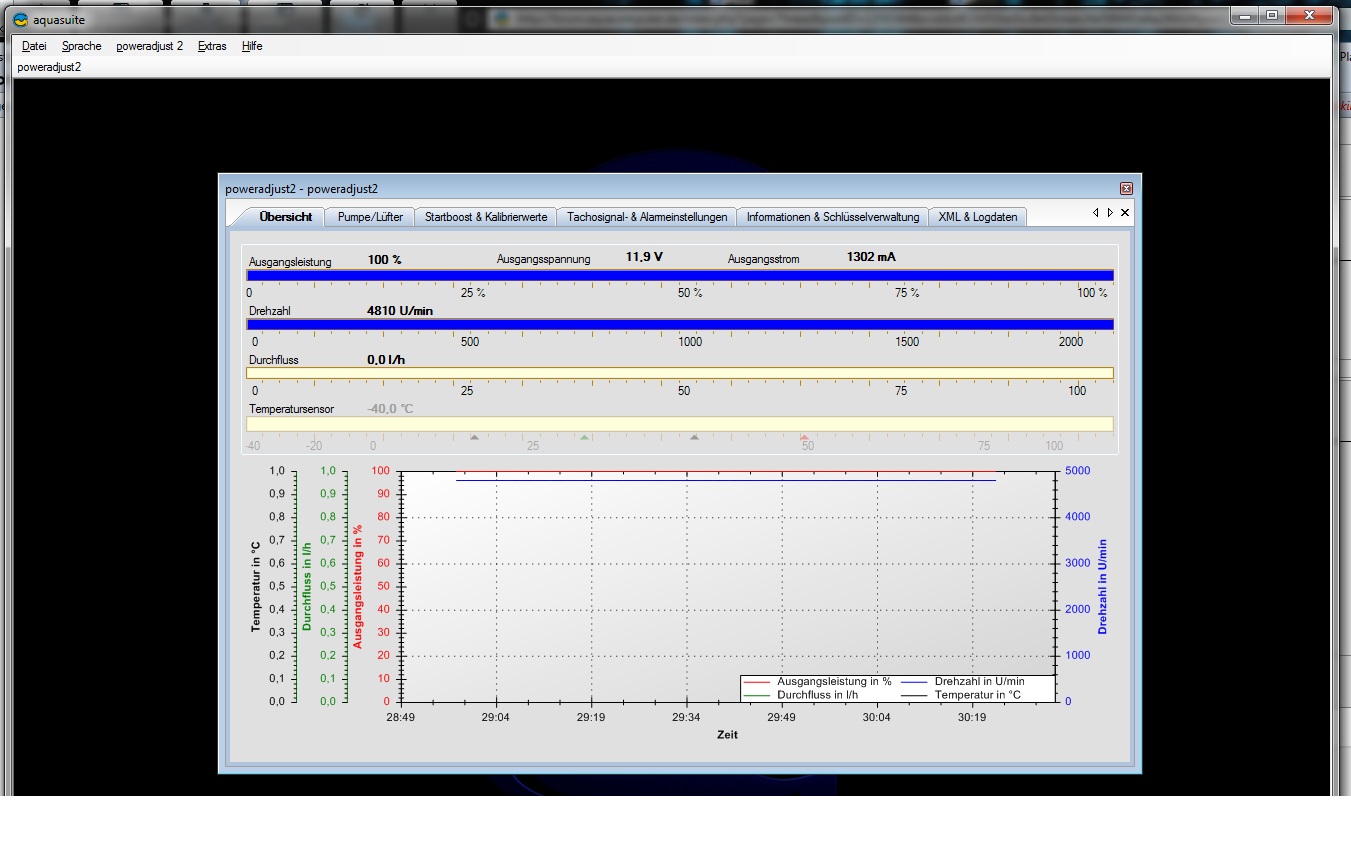Minimize the aquasuite window

[1246, 16]
